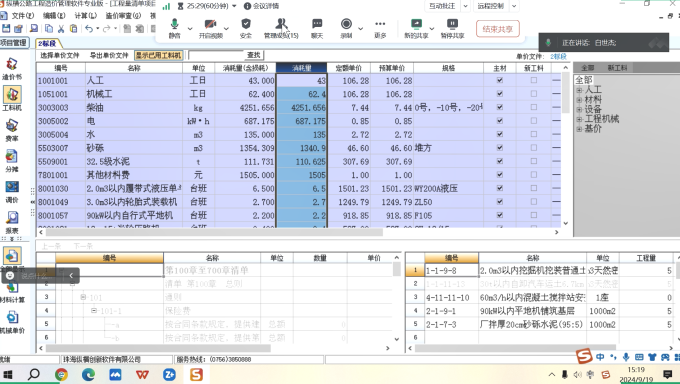Open the 机械单价 sidebar icon

click(12, 322)
